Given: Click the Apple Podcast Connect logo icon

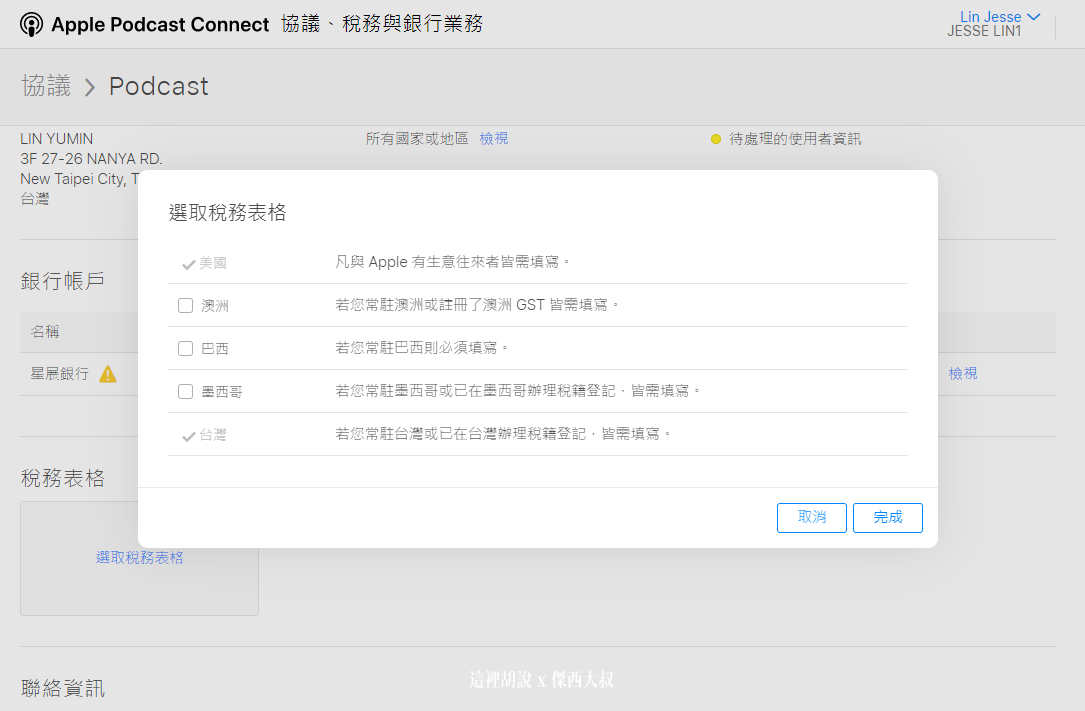Looking at the screenshot, I should [x=31, y=24].
